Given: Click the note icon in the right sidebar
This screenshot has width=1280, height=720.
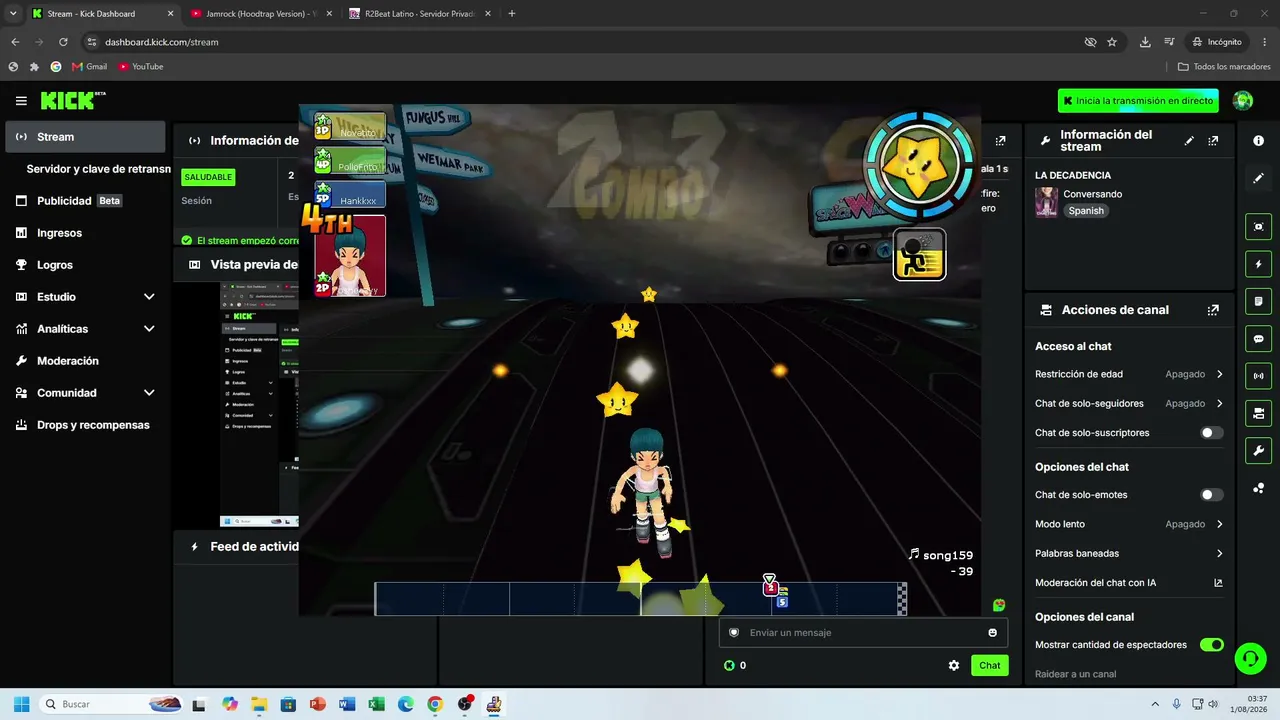Looking at the screenshot, I should (1258, 302).
